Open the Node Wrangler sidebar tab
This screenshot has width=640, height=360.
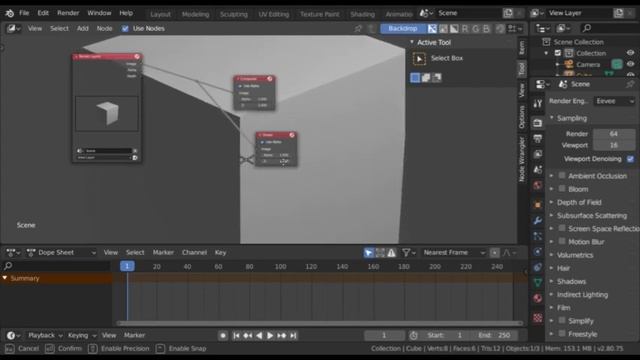tap(522, 159)
